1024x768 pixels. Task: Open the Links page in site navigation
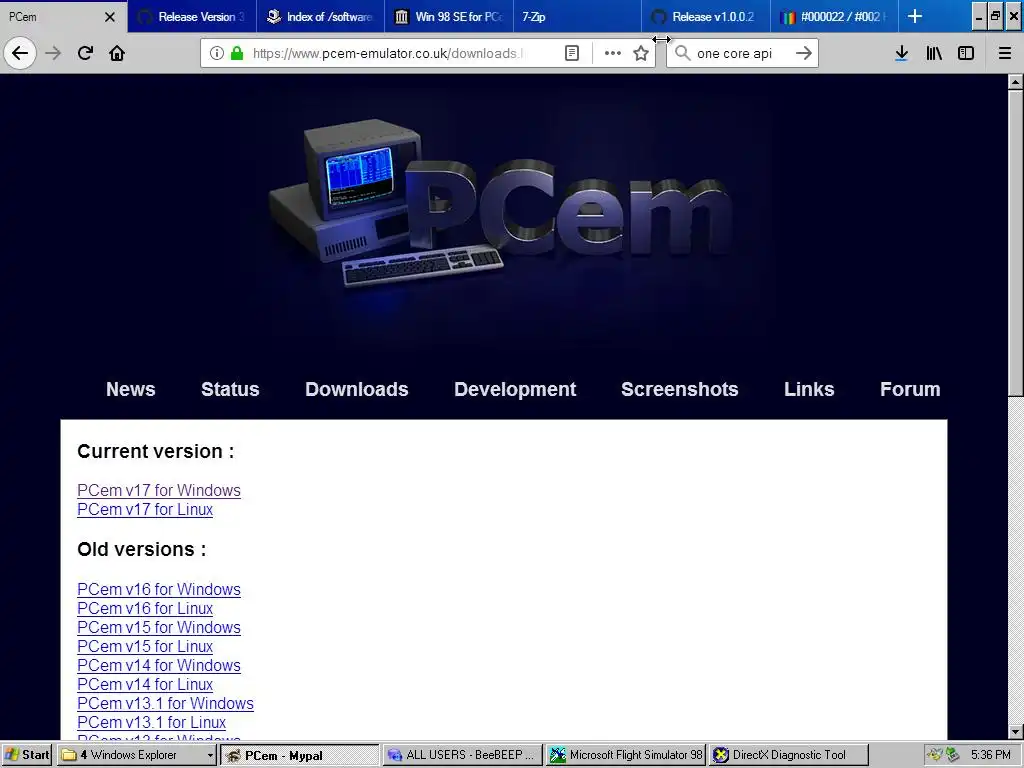pyautogui.click(x=809, y=389)
